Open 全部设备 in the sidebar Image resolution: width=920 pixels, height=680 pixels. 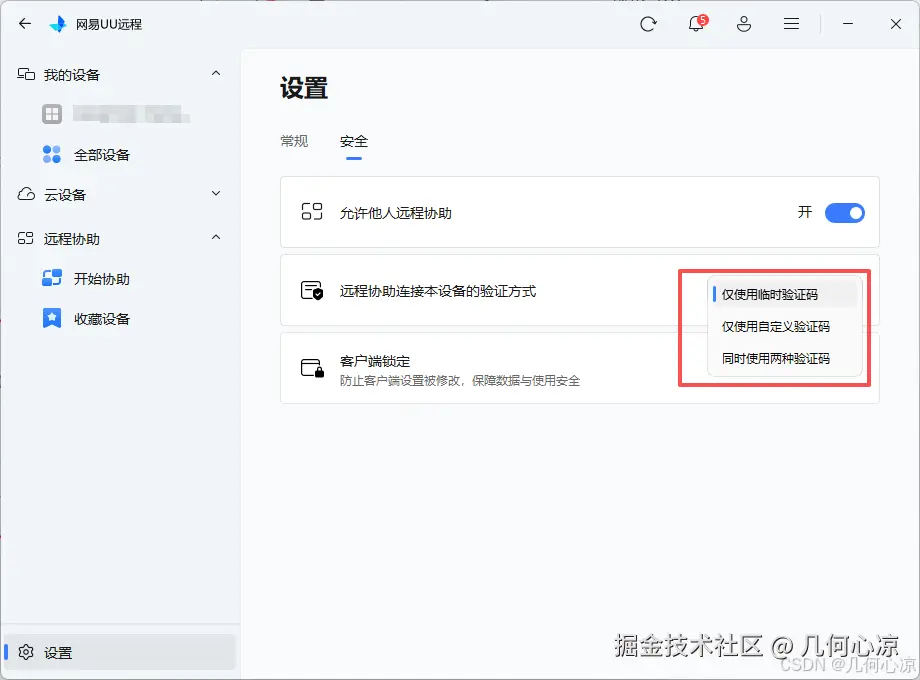[x=102, y=155]
